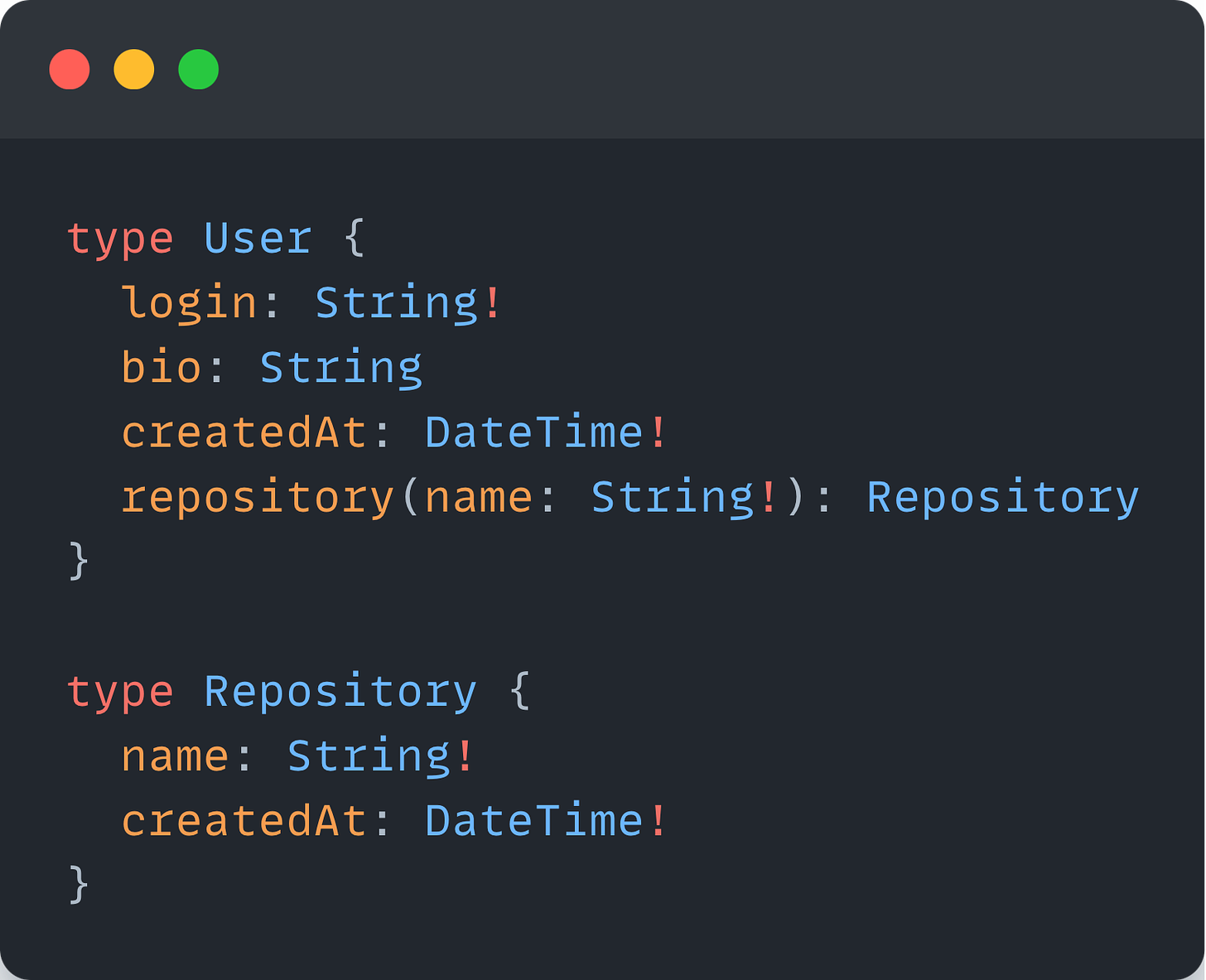Click the opening brace after User
Screen dimensions: 1206x980
point(355,239)
